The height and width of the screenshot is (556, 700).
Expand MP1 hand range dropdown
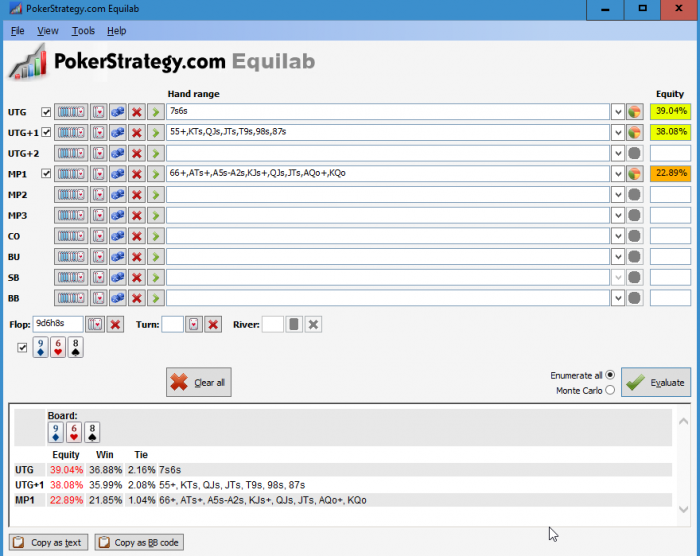point(618,174)
